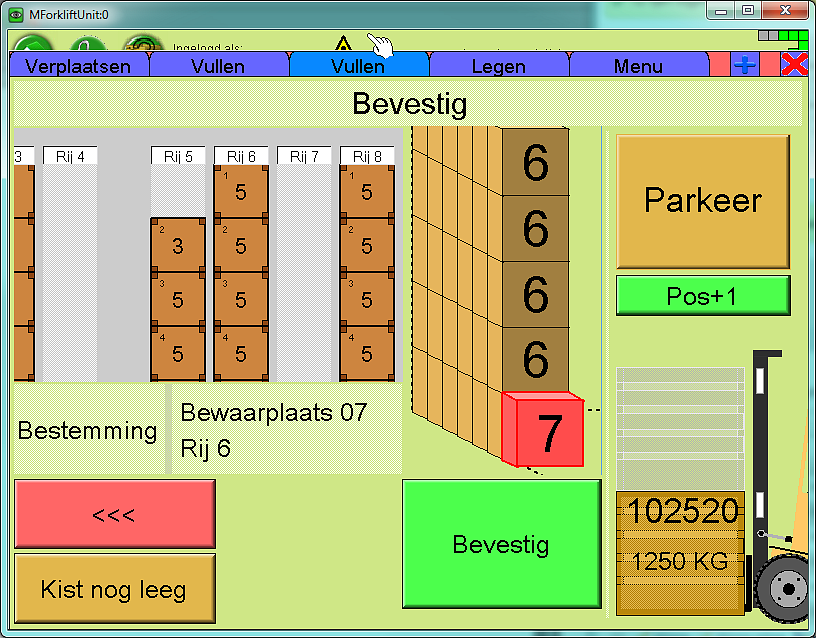816x638 pixels.
Task: Click the Pos+1 button
Action: point(703,296)
